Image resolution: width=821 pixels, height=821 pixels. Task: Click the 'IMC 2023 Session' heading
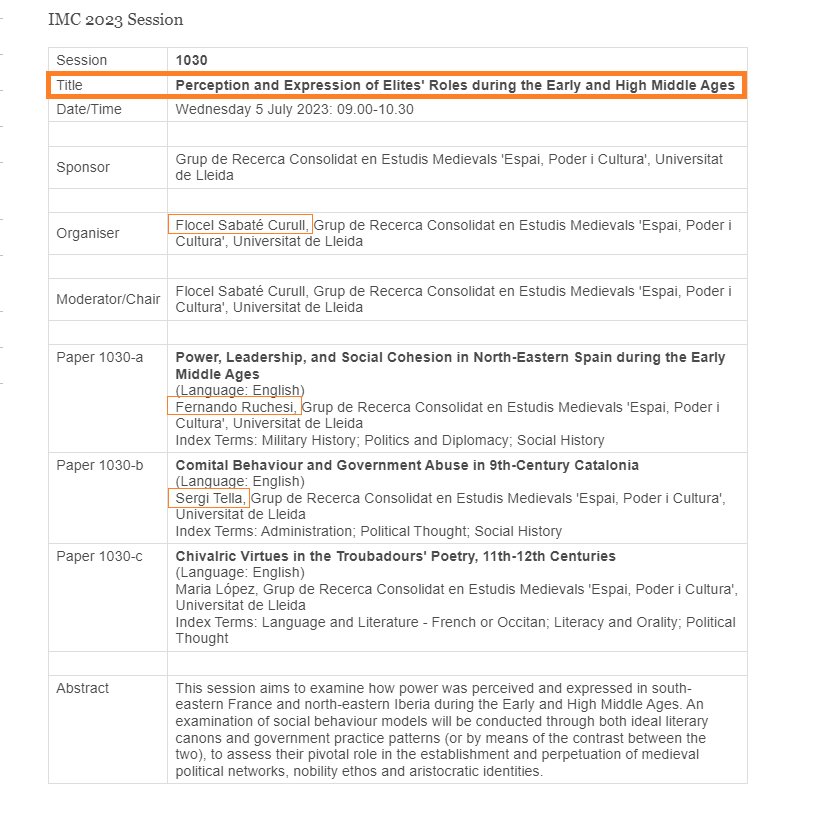click(x=116, y=20)
